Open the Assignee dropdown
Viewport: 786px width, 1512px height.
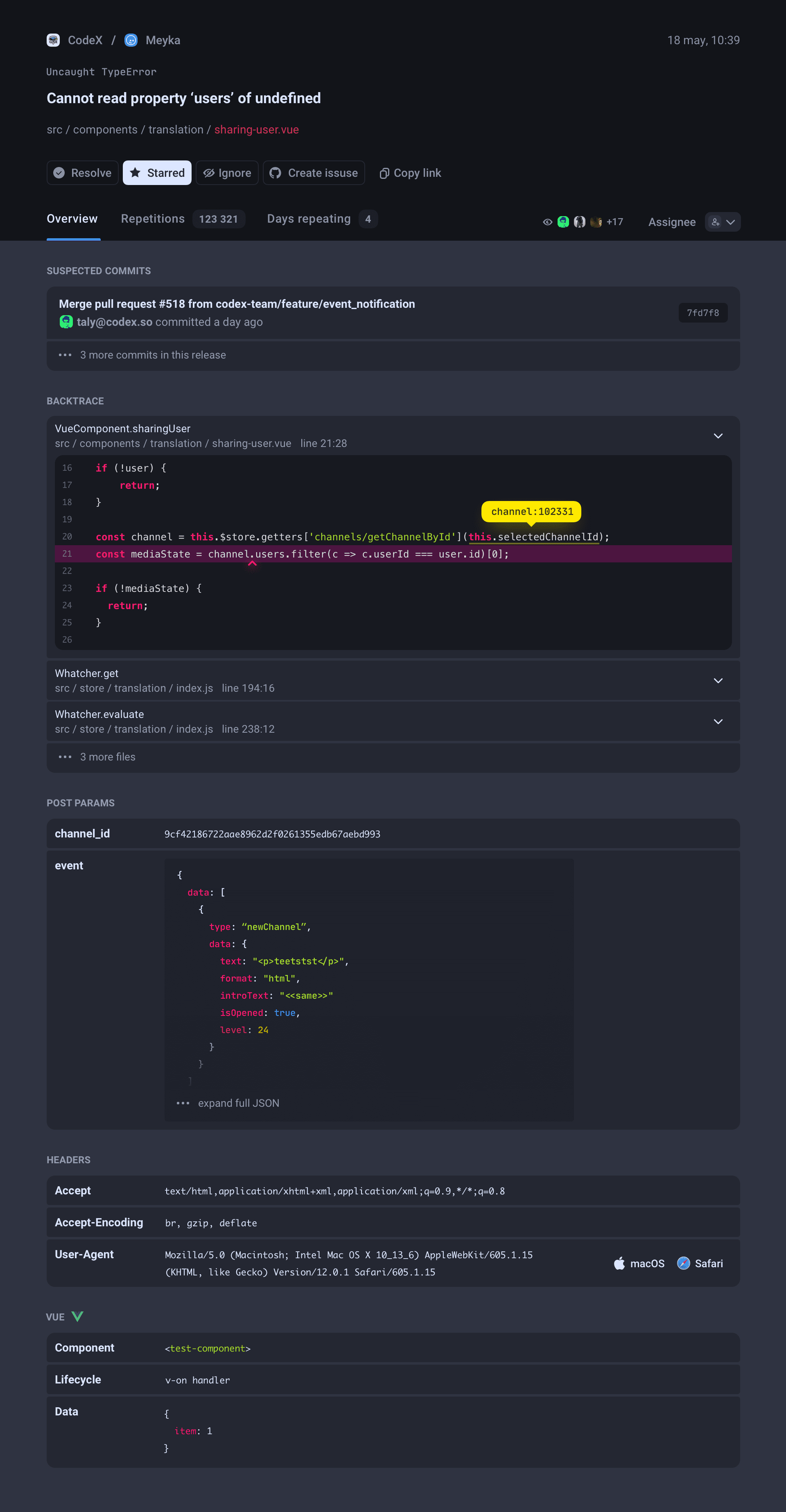pyautogui.click(x=723, y=222)
